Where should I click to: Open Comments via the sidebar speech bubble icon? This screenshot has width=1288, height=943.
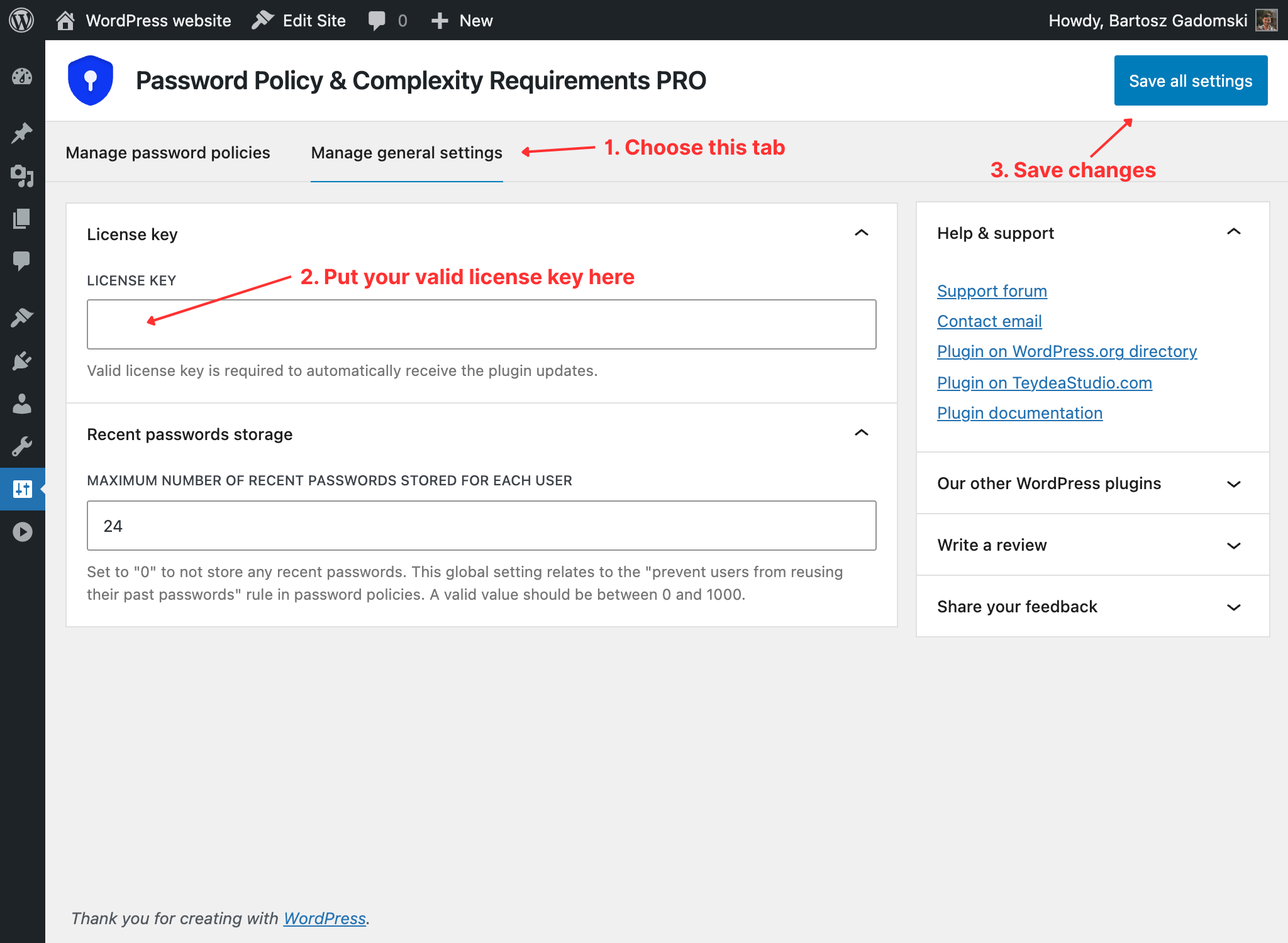(x=22, y=260)
